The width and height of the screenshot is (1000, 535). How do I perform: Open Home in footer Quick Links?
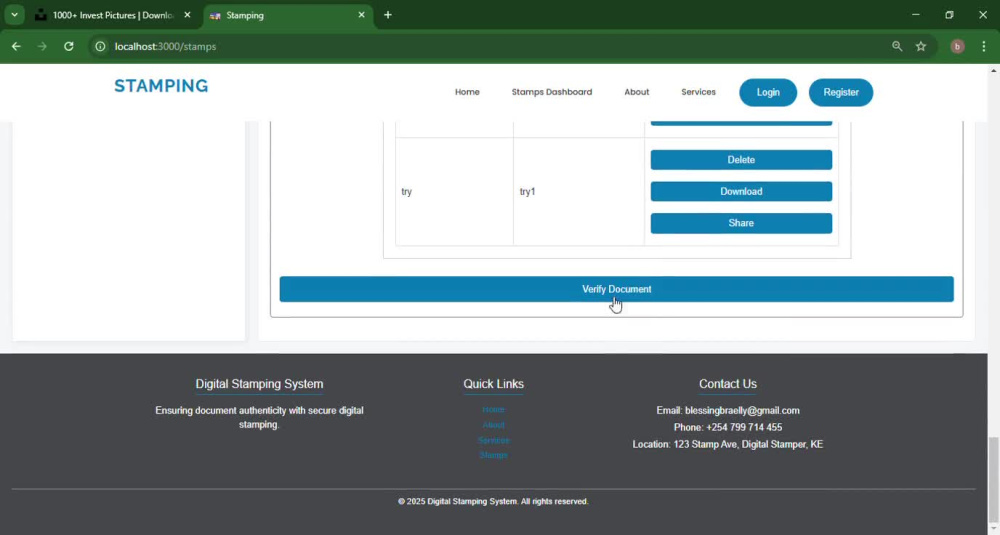point(494,409)
